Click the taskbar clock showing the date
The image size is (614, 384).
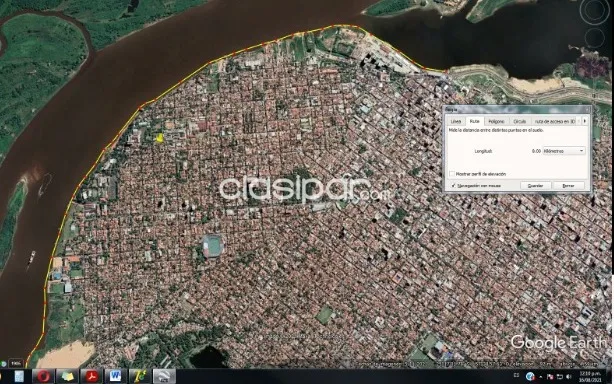(x=589, y=377)
